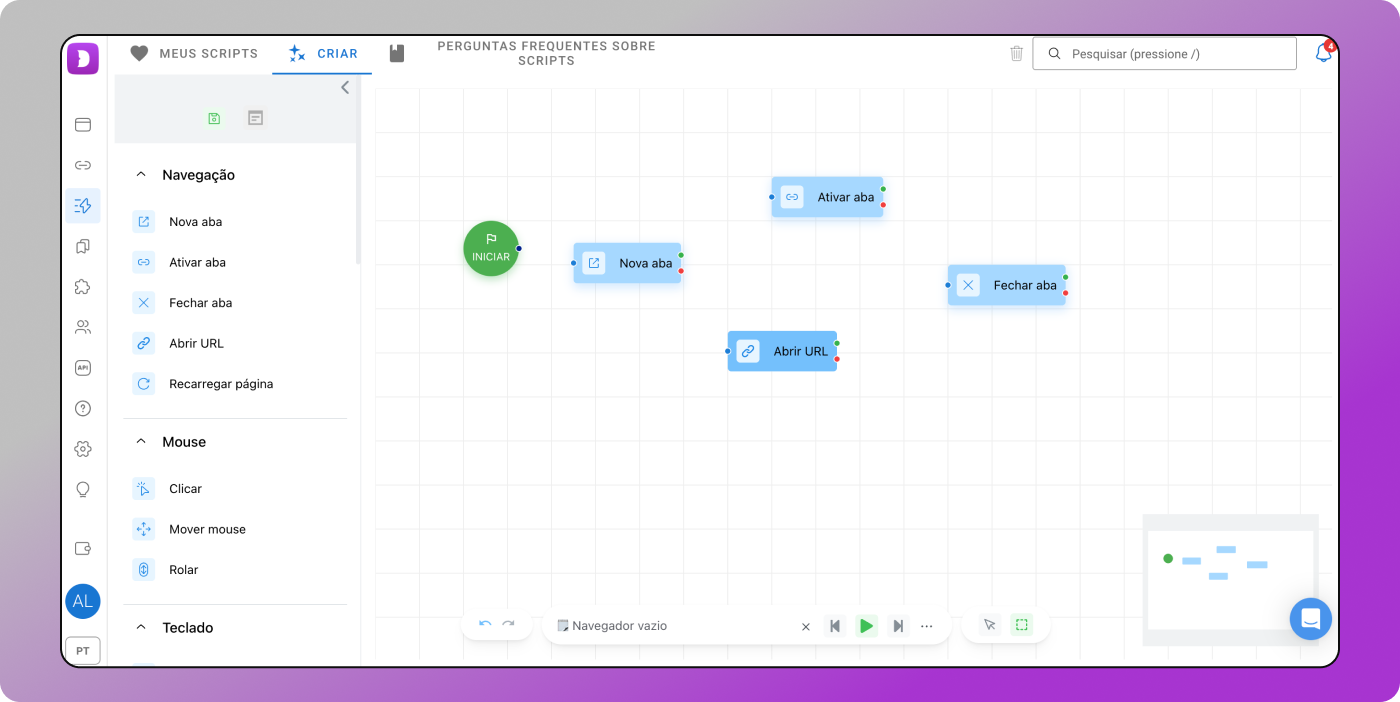
Task: Collapse the Navegação section
Action: point(141,175)
